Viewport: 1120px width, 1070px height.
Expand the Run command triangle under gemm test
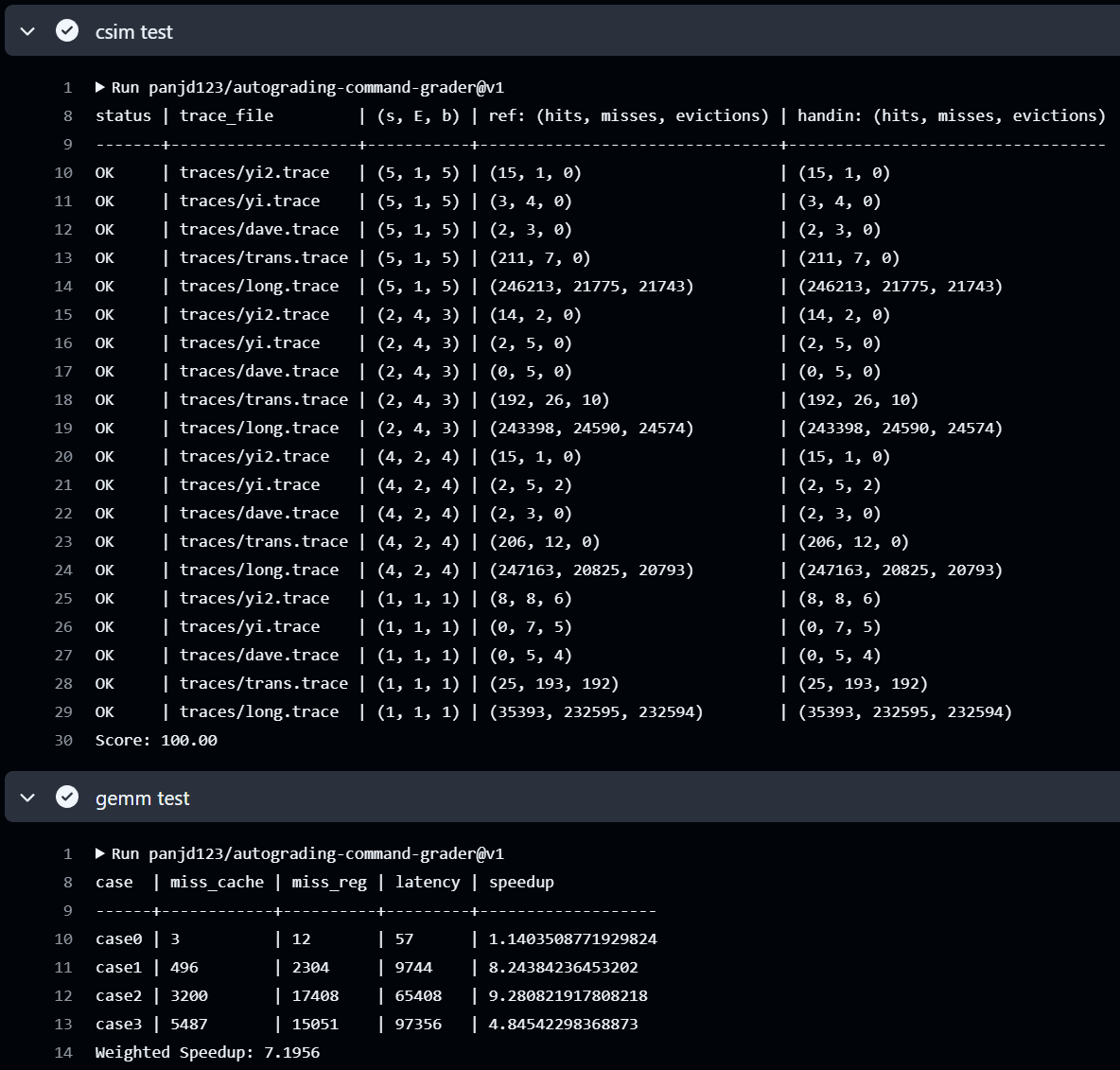coord(100,853)
